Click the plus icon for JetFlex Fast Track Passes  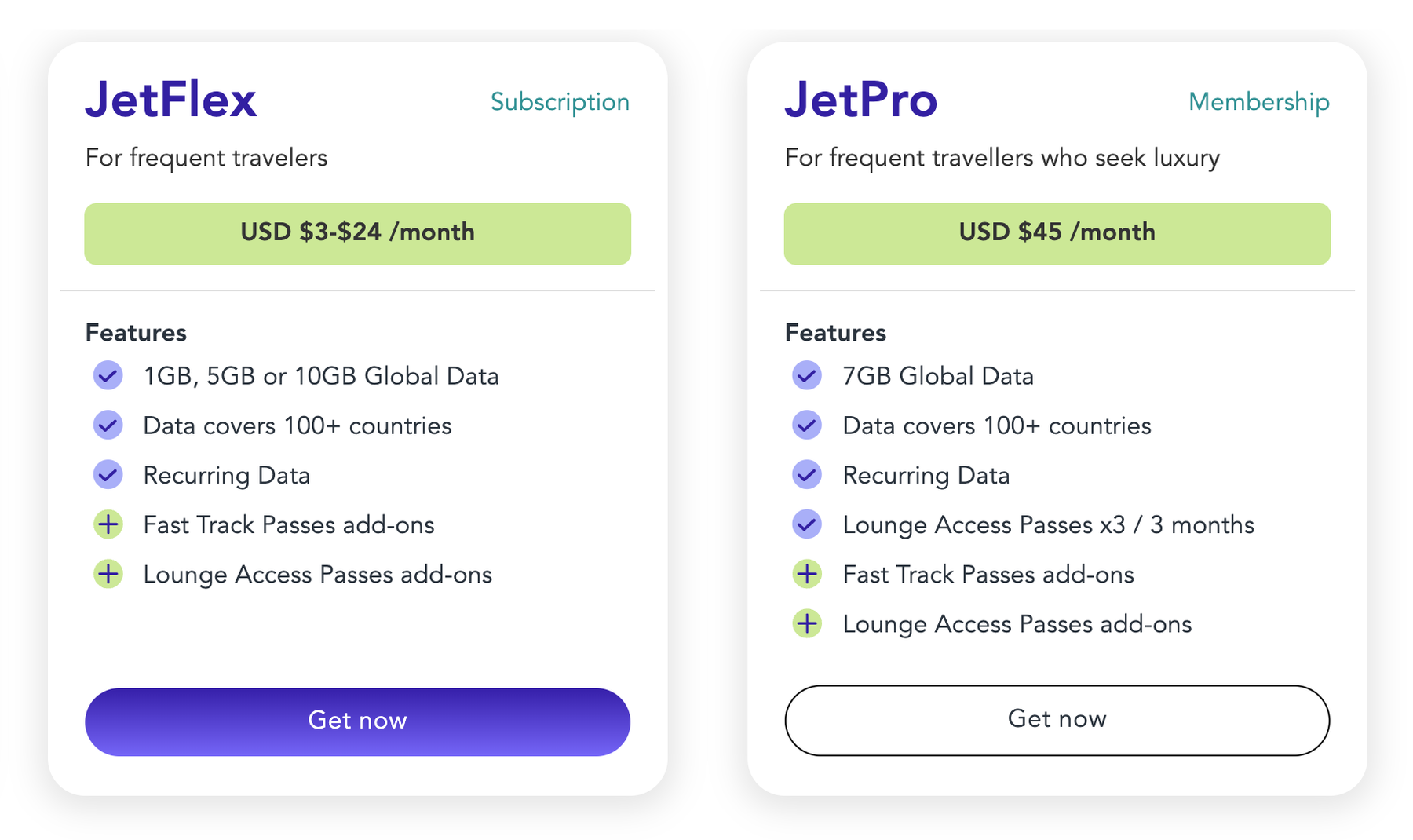pos(108,524)
